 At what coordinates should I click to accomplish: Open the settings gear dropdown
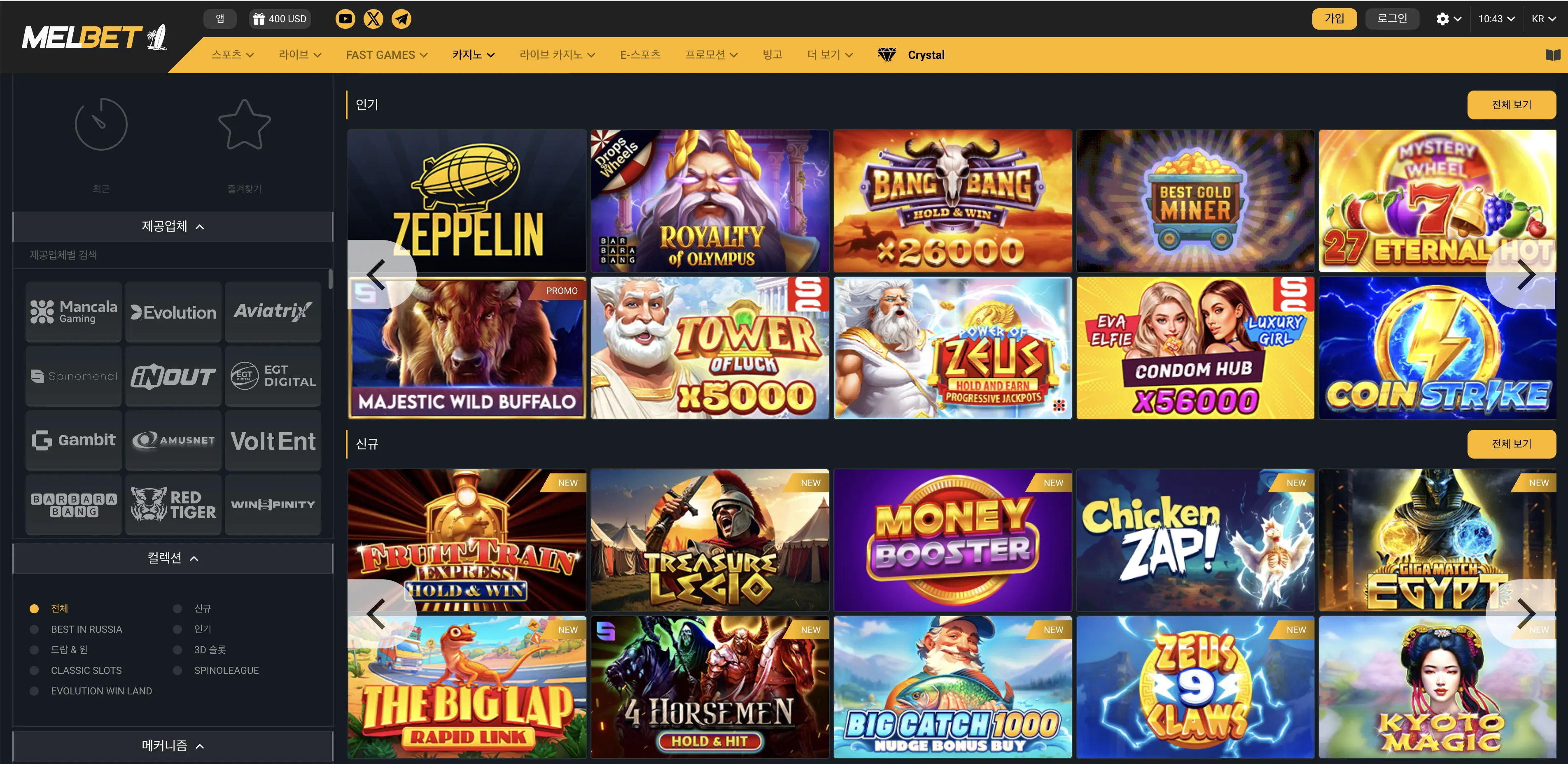click(1449, 19)
